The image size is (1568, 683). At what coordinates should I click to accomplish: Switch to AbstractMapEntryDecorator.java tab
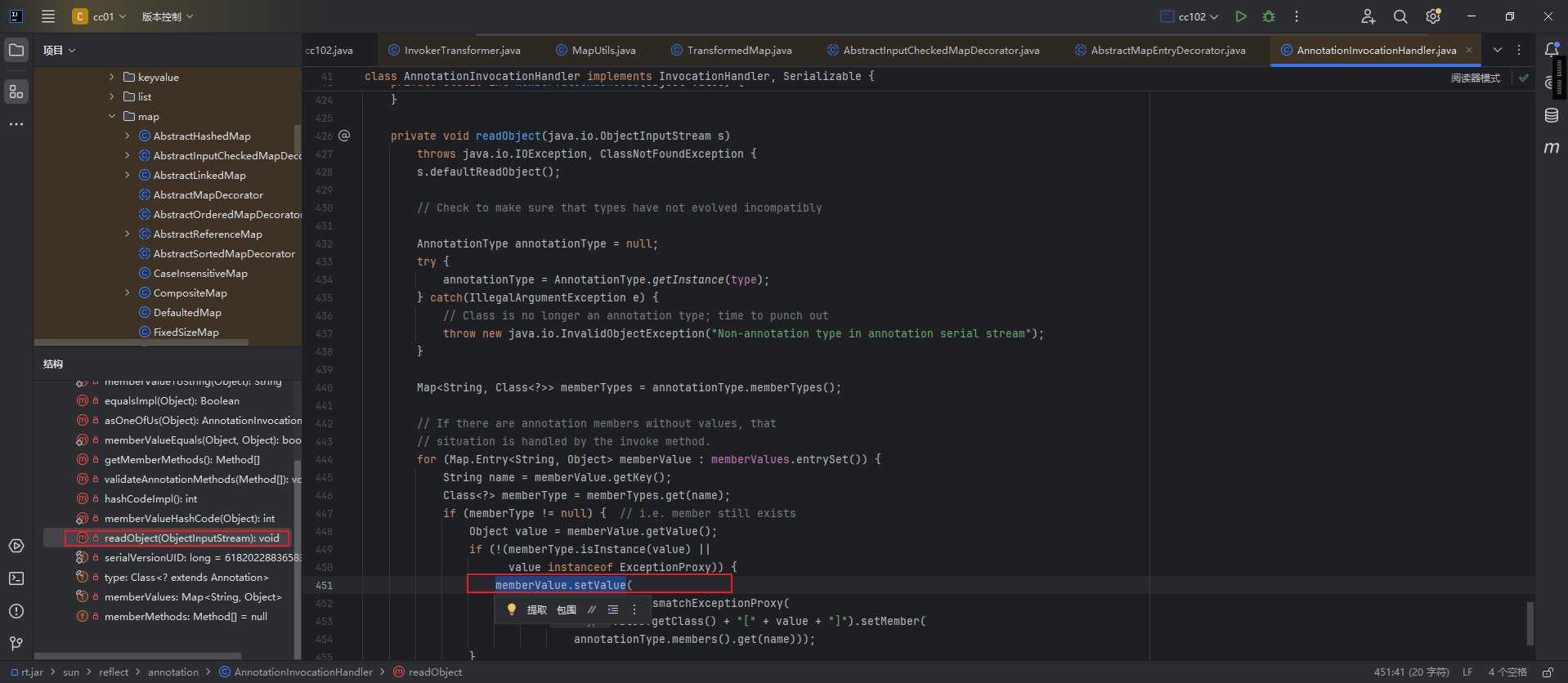coord(1161,50)
